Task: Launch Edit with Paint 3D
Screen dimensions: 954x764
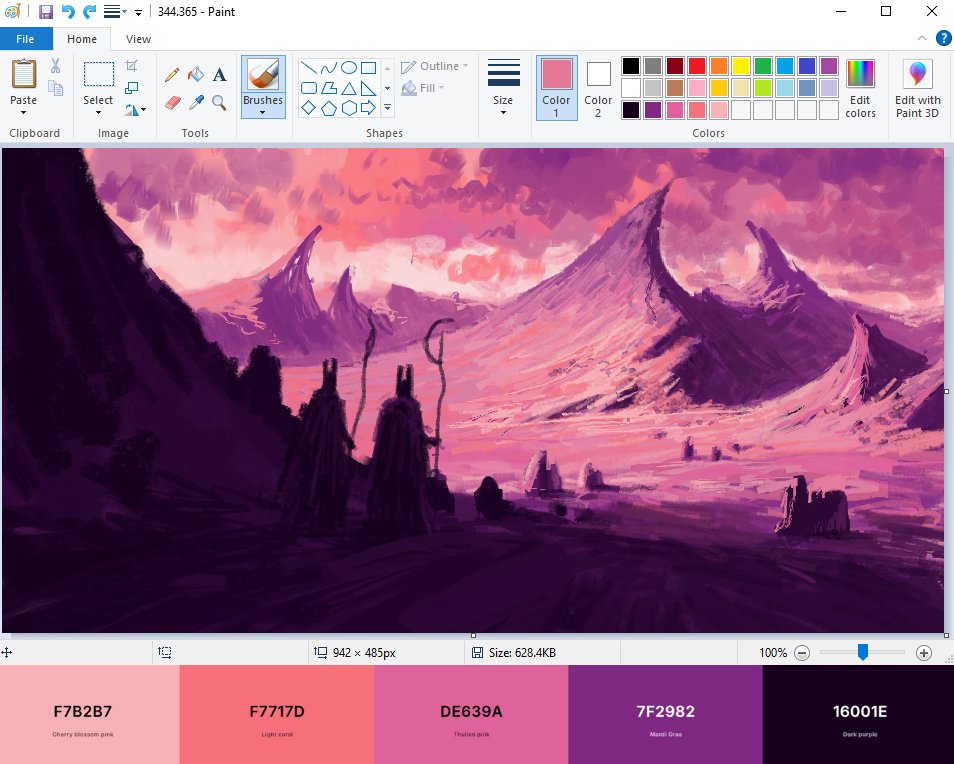Action: click(x=917, y=88)
